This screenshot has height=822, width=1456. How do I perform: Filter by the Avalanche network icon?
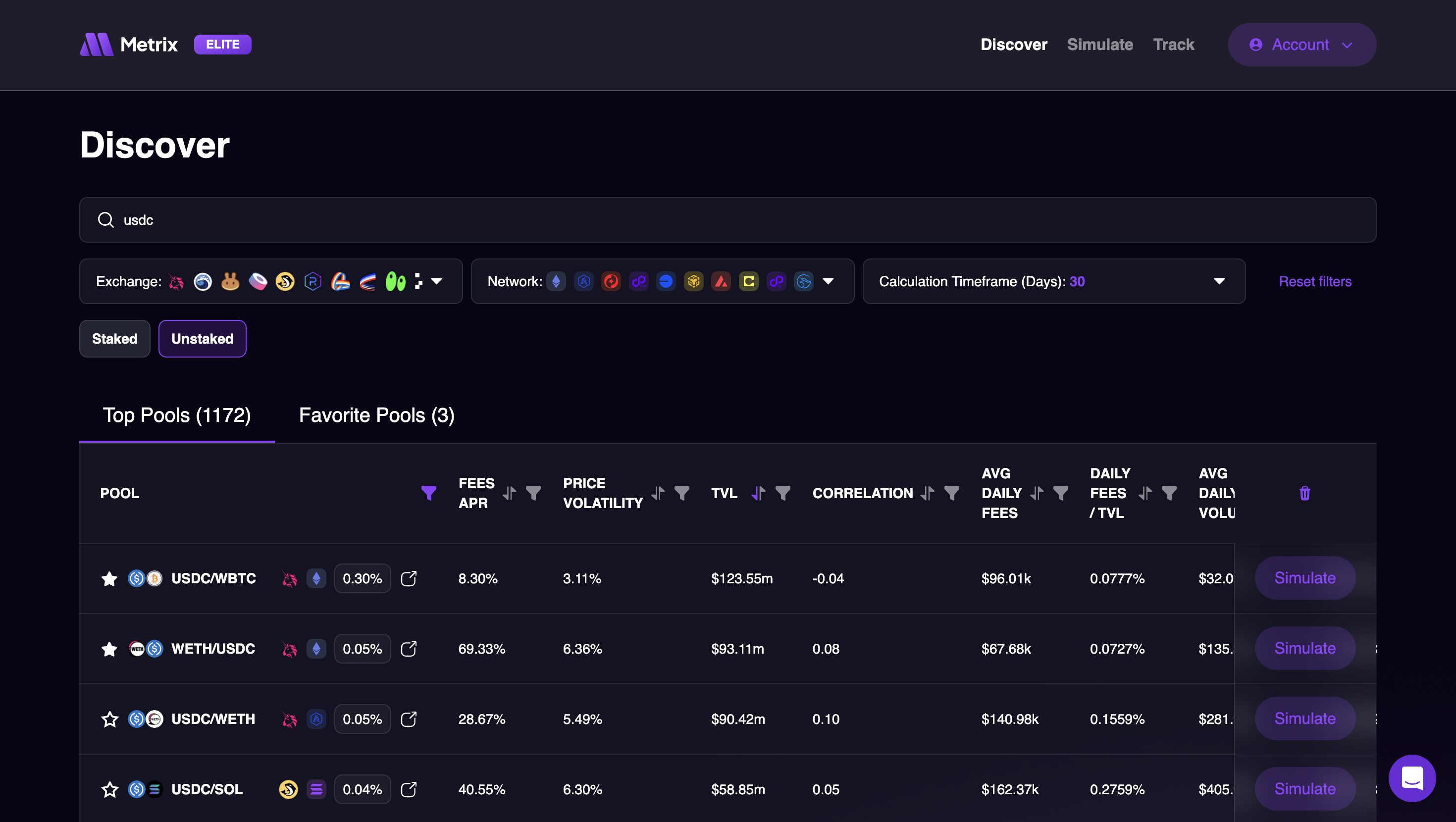pos(721,281)
